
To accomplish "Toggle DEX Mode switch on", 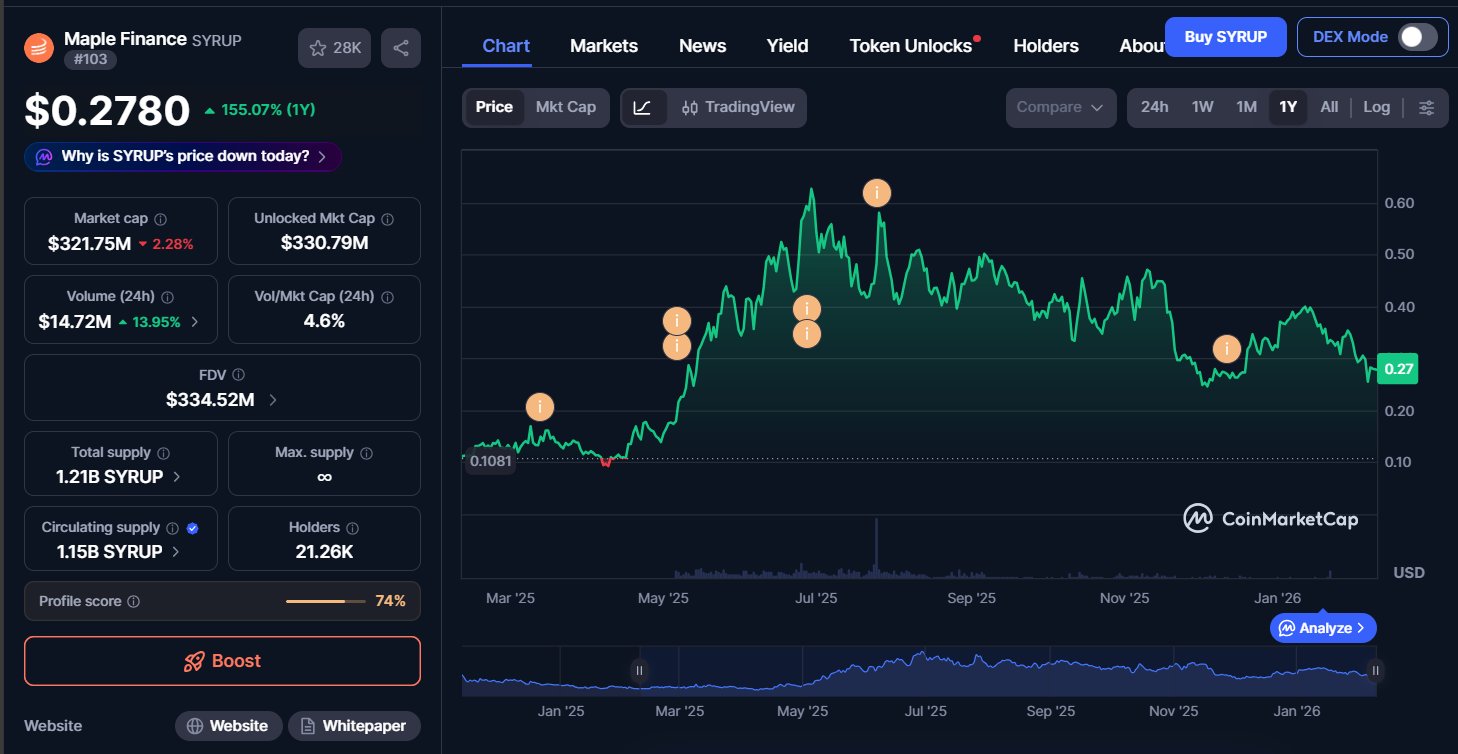I will pyautogui.click(x=1417, y=37).
